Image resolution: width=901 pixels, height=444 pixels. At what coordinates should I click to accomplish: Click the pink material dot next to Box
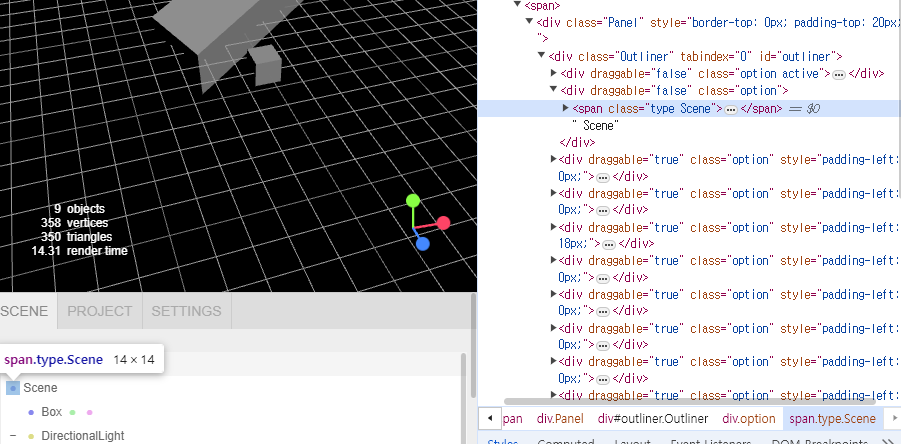89,412
